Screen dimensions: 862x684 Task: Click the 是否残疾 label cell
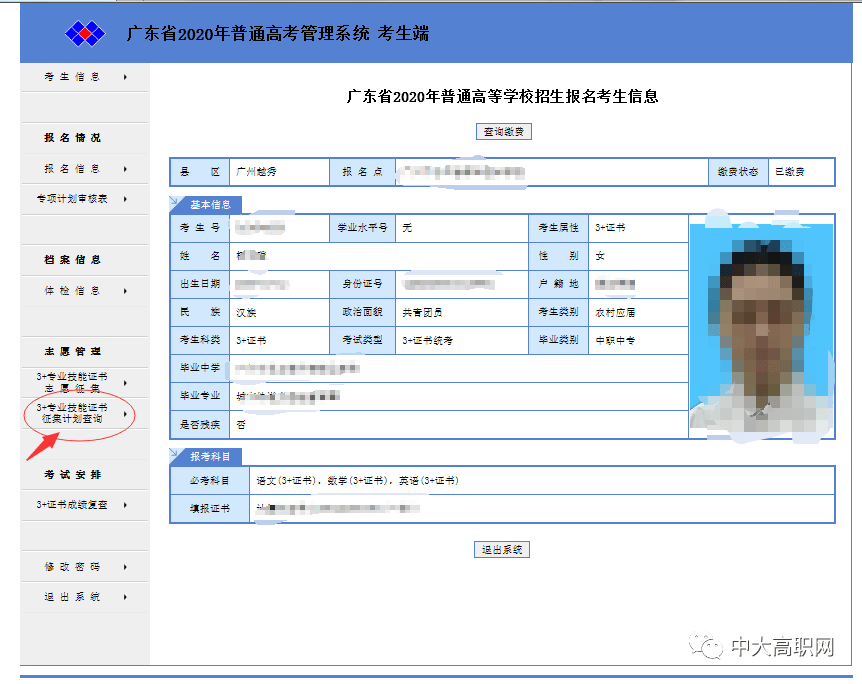pos(200,424)
